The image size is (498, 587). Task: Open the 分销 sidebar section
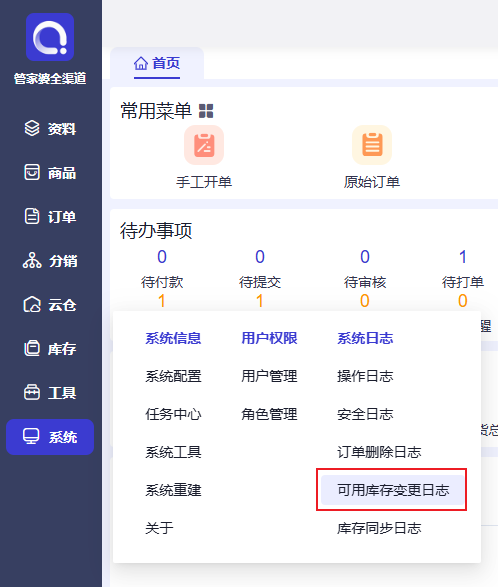[x=50, y=261]
